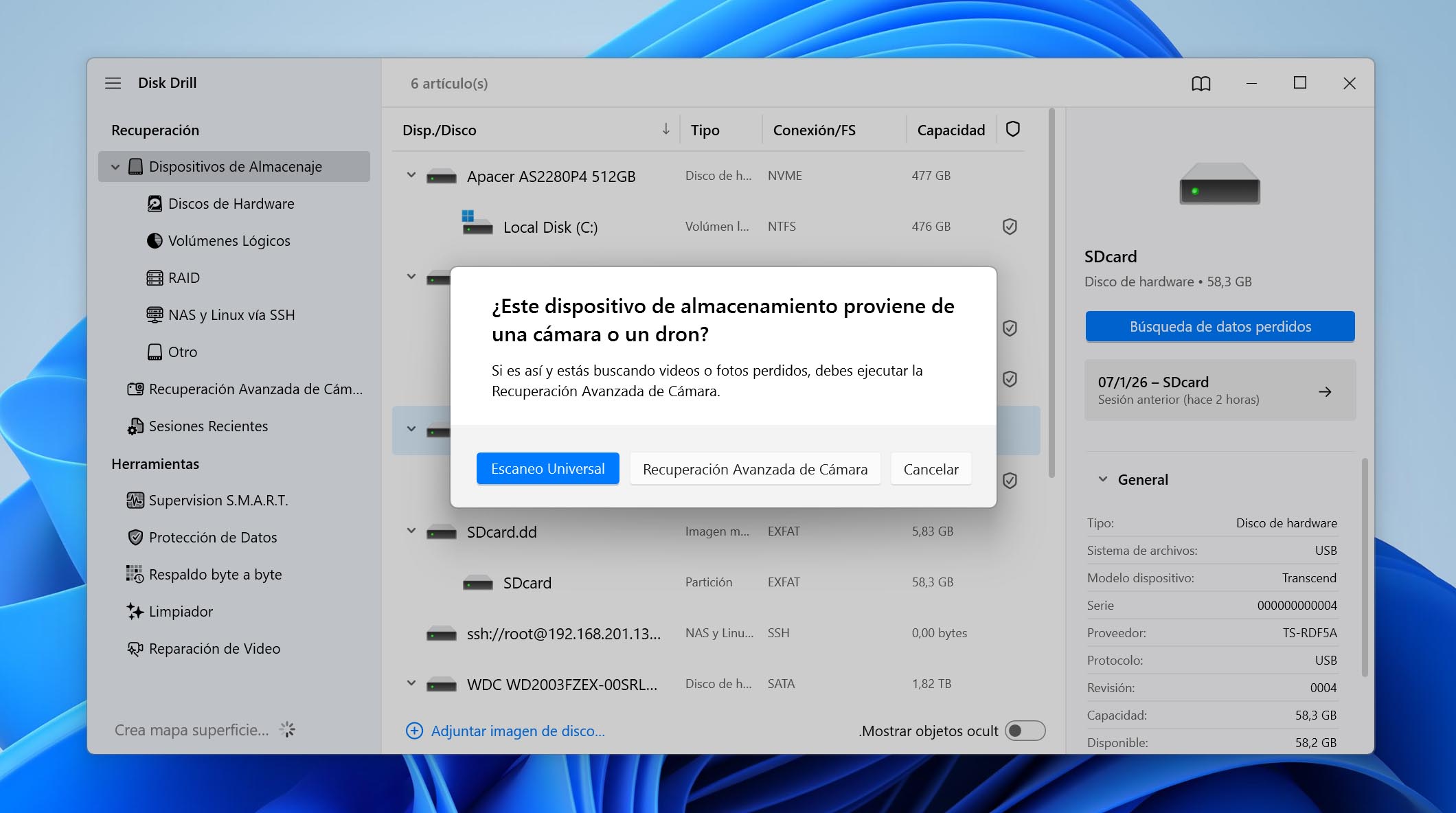1456x813 pixels.
Task: Click the device list vertical scrollbar
Action: tap(1051, 293)
